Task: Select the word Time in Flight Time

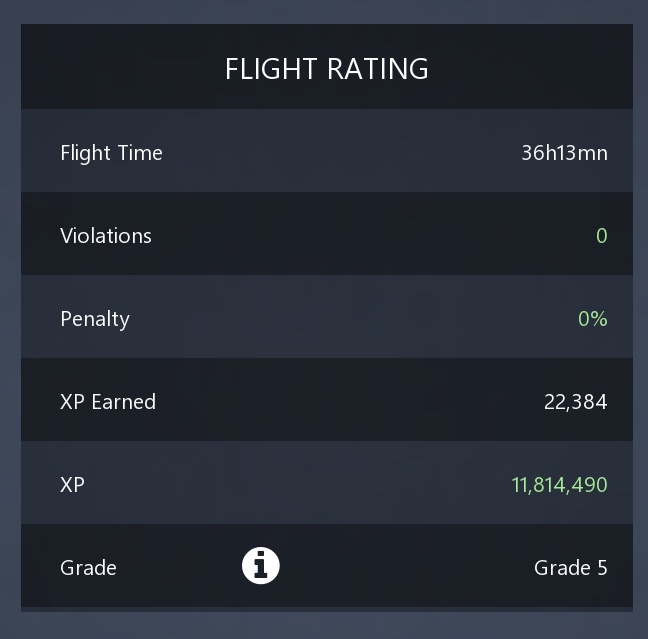Action: click(x=140, y=153)
